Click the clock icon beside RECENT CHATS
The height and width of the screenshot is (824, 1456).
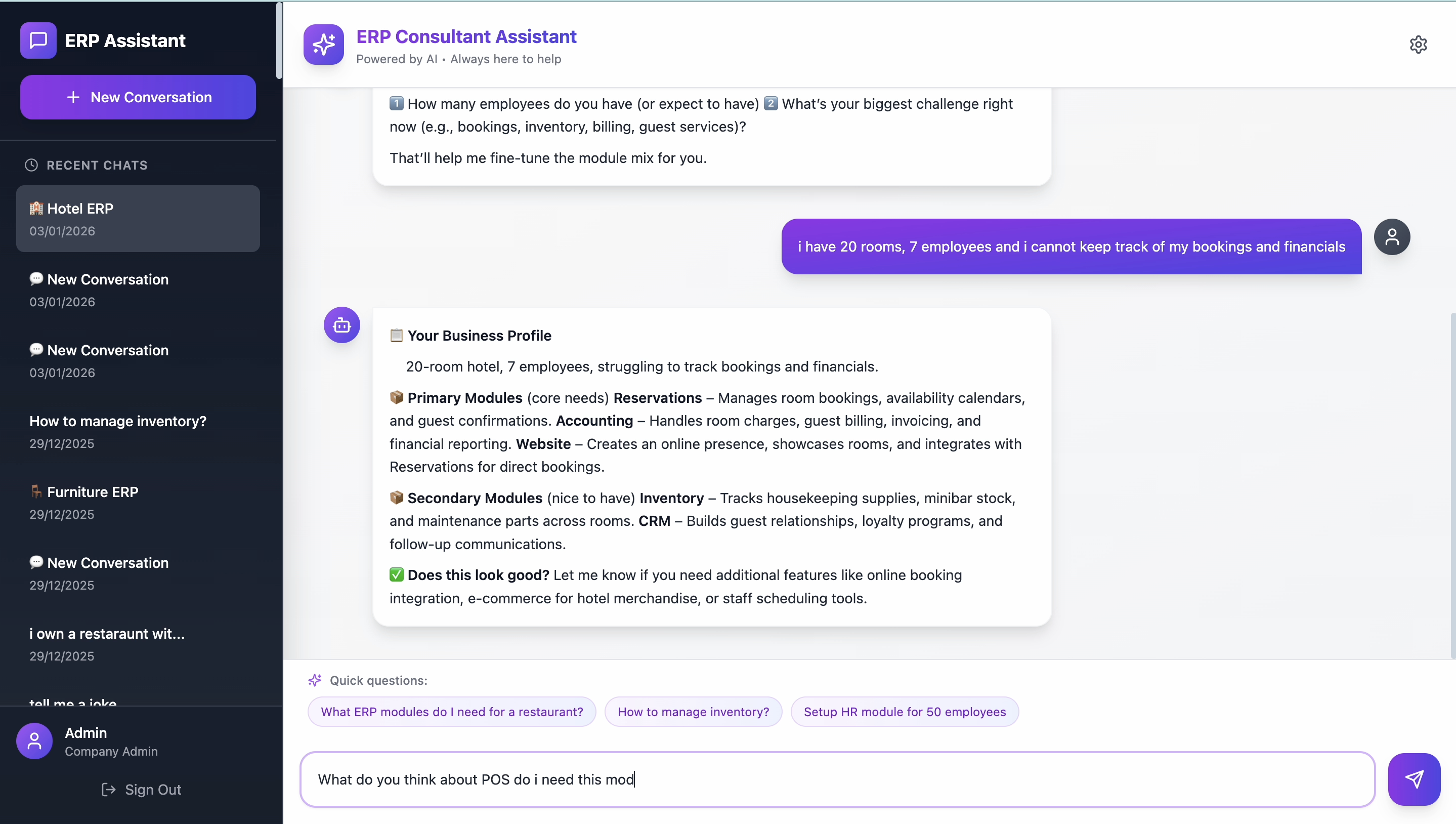pos(31,165)
